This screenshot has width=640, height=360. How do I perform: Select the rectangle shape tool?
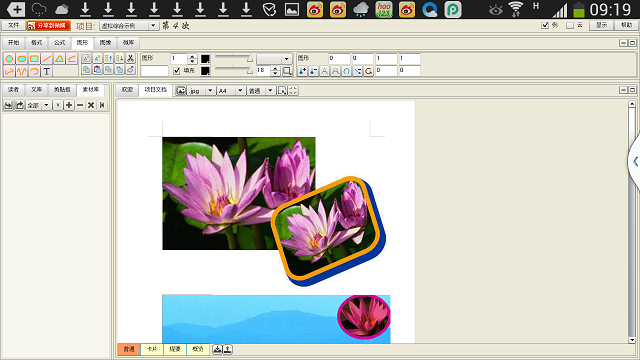click(34, 59)
